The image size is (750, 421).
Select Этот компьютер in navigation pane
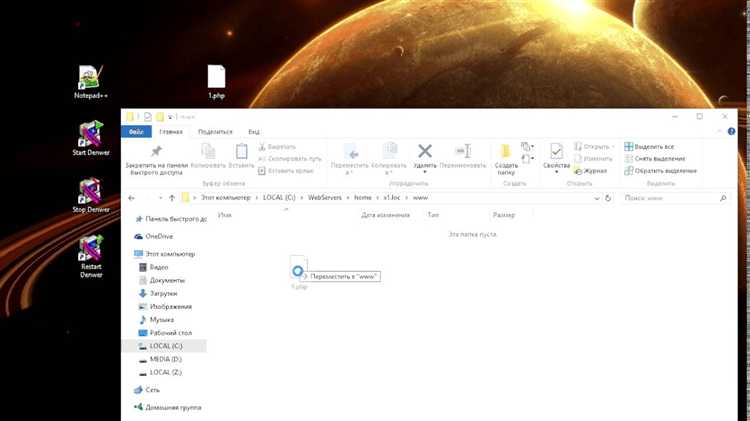tap(165, 254)
